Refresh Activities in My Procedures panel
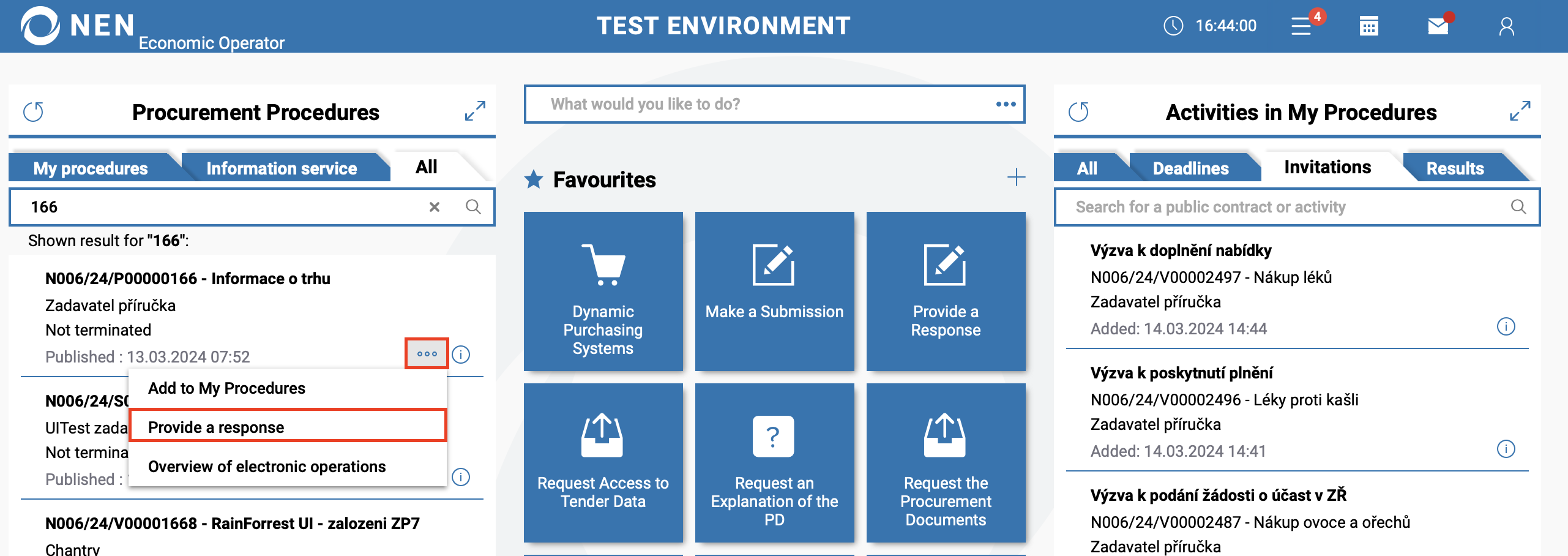The width and height of the screenshot is (1568, 556). point(1078,112)
